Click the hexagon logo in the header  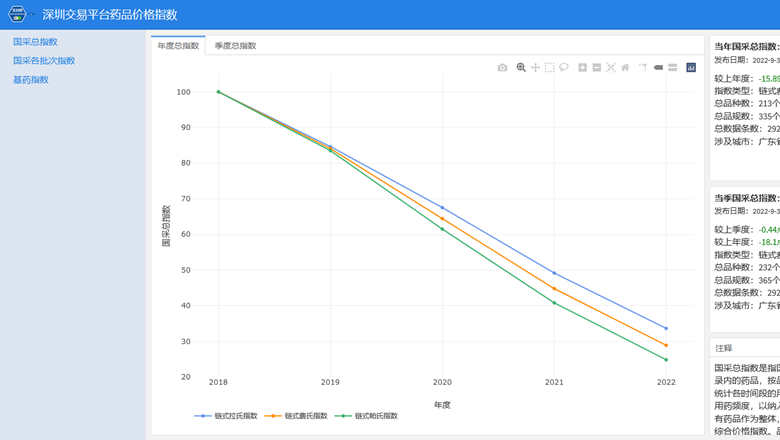tap(17, 15)
